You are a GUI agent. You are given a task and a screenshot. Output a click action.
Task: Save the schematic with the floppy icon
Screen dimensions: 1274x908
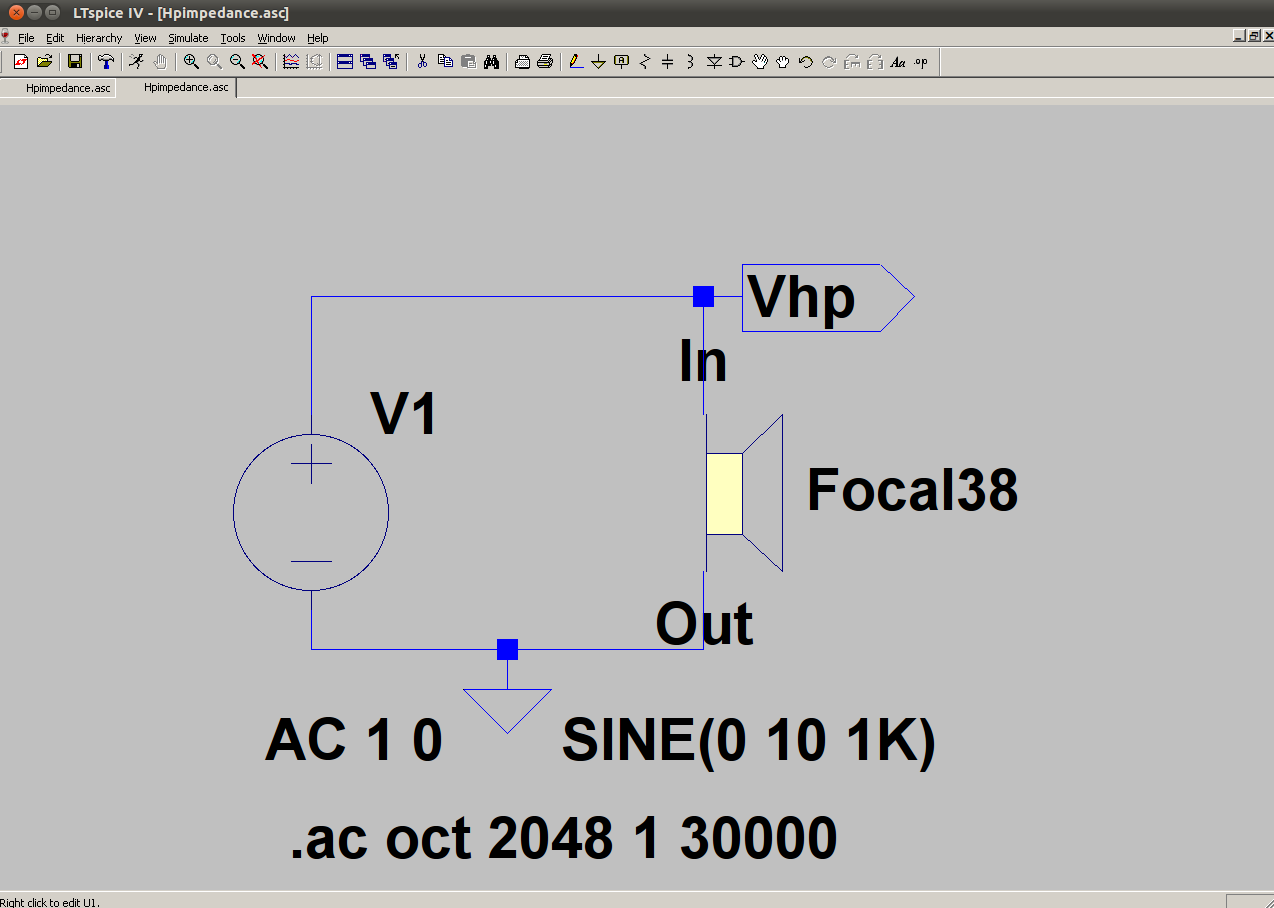coord(75,62)
